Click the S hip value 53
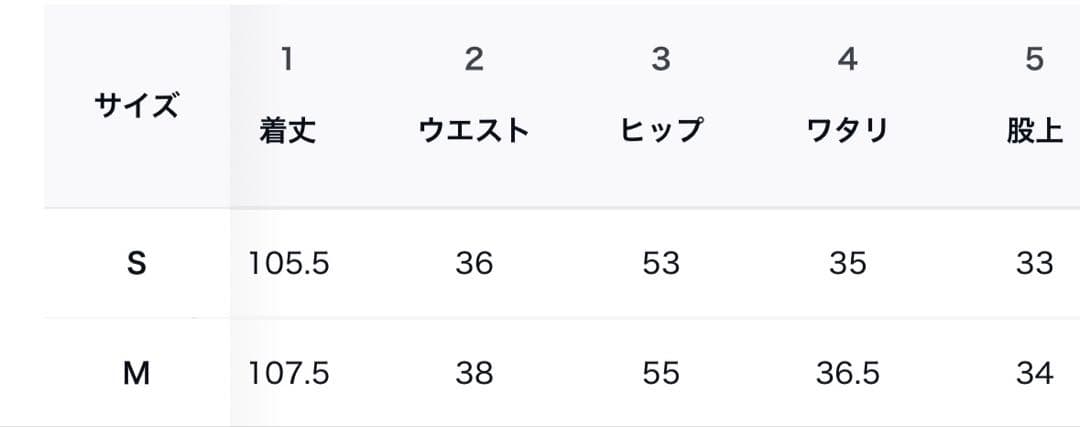Viewport: 1080px width, 427px height. point(661,264)
